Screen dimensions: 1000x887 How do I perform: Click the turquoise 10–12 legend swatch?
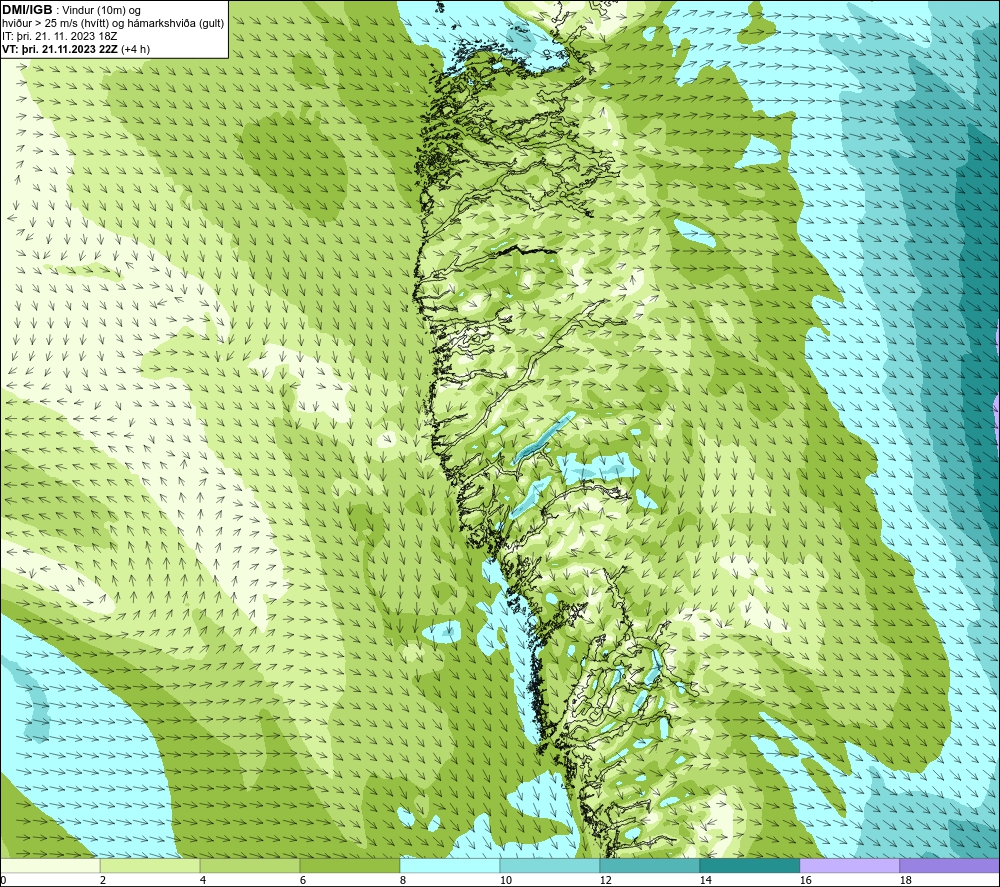click(550, 866)
